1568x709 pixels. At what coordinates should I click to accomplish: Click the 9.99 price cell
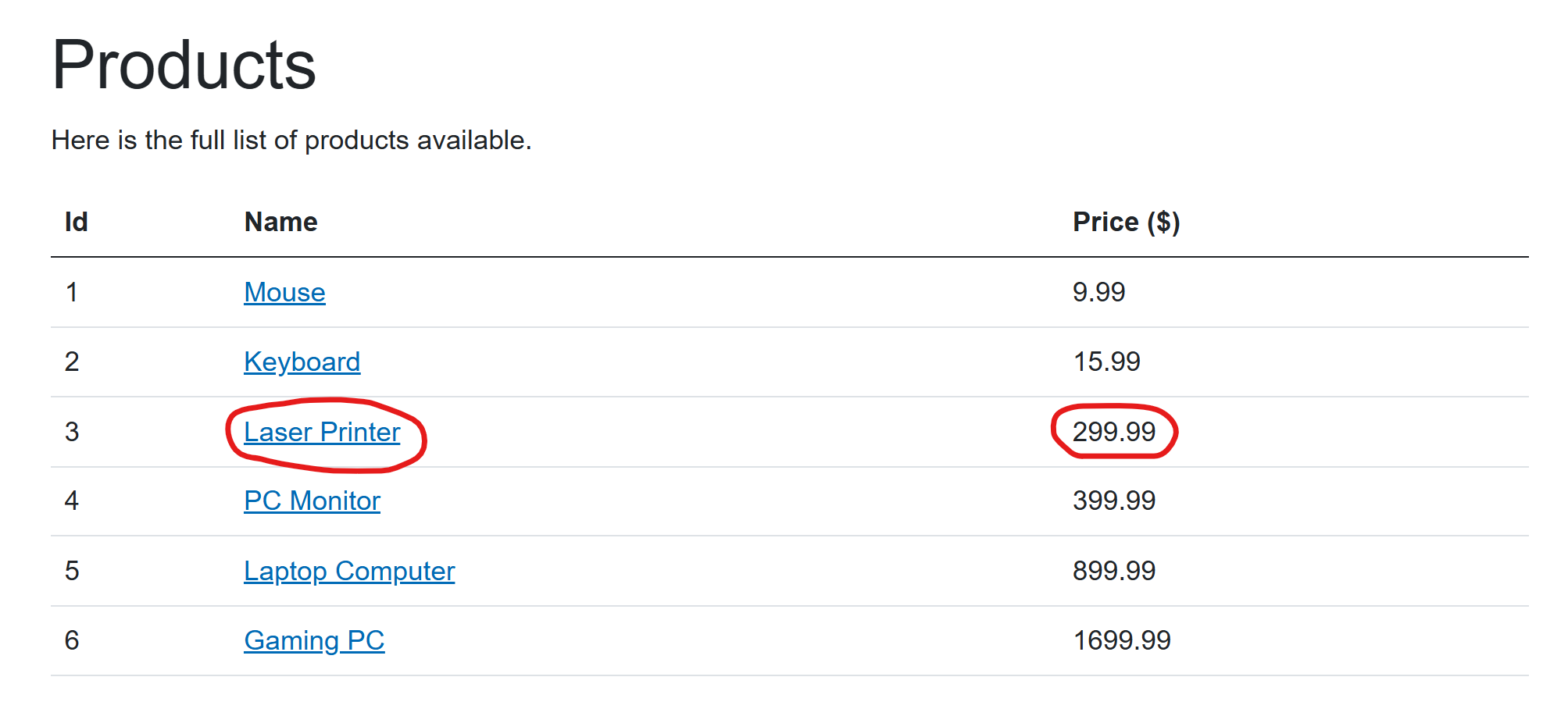coord(1098,292)
